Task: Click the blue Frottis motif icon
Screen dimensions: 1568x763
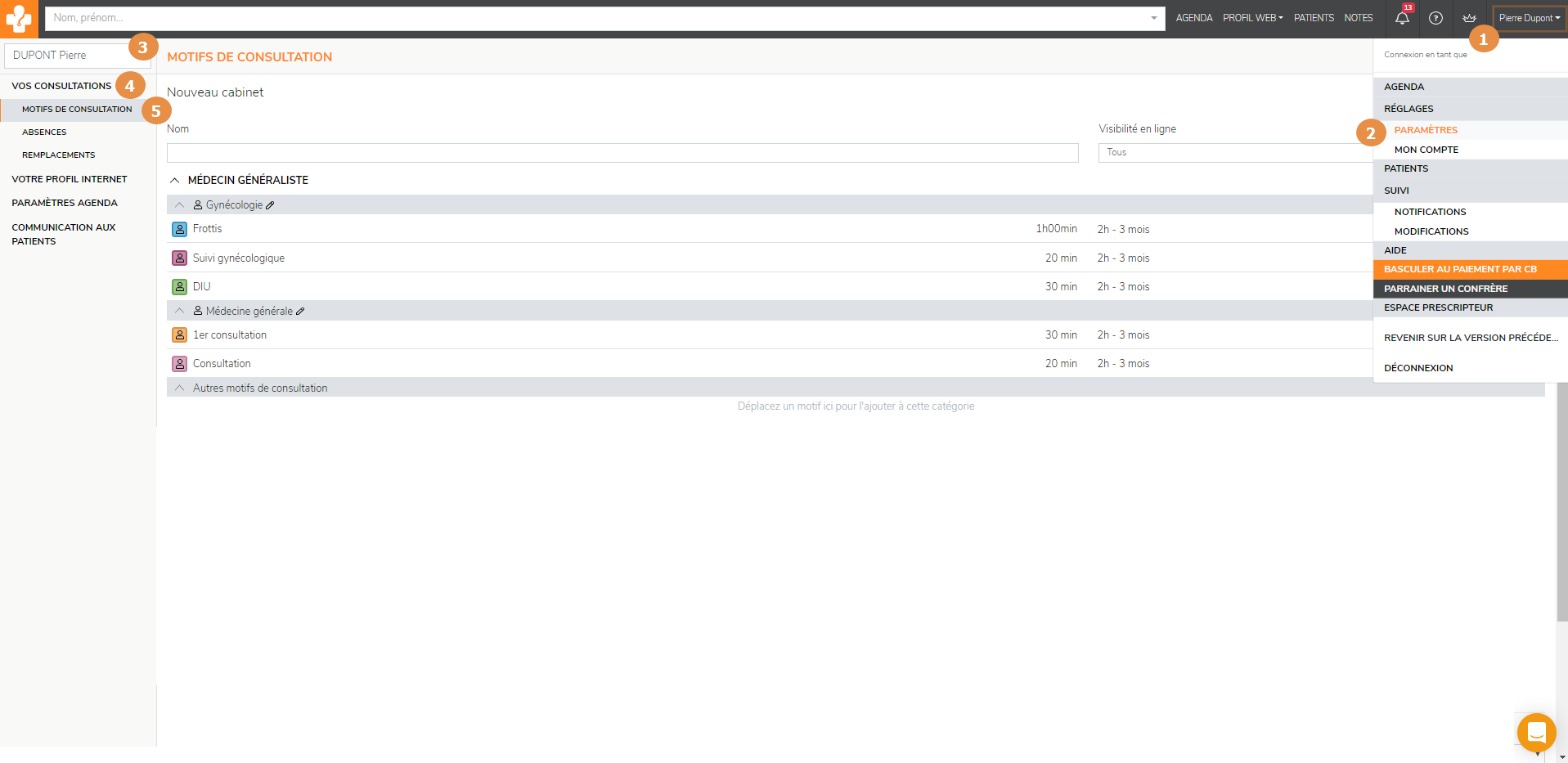Action: [179, 229]
